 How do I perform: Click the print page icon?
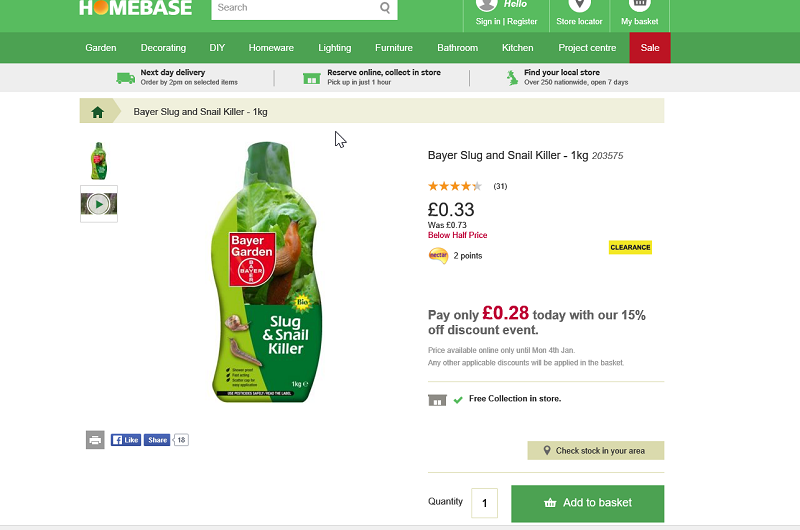[x=95, y=439]
